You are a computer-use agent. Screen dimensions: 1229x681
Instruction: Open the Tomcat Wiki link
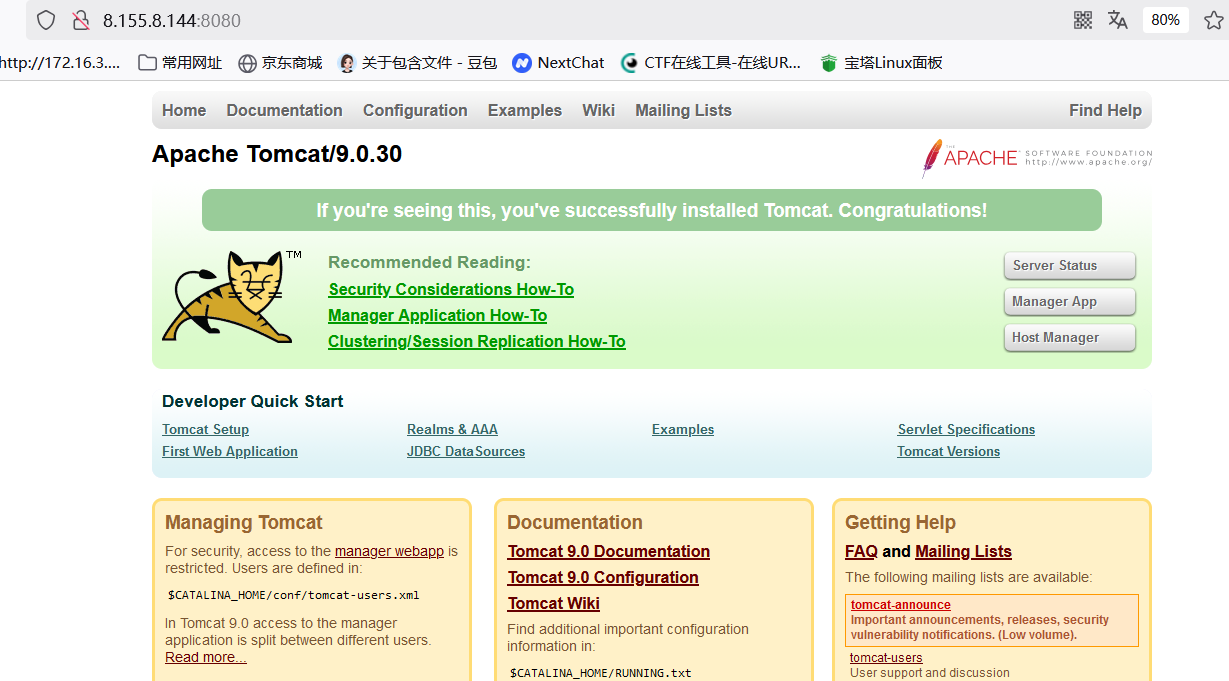(x=554, y=604)
